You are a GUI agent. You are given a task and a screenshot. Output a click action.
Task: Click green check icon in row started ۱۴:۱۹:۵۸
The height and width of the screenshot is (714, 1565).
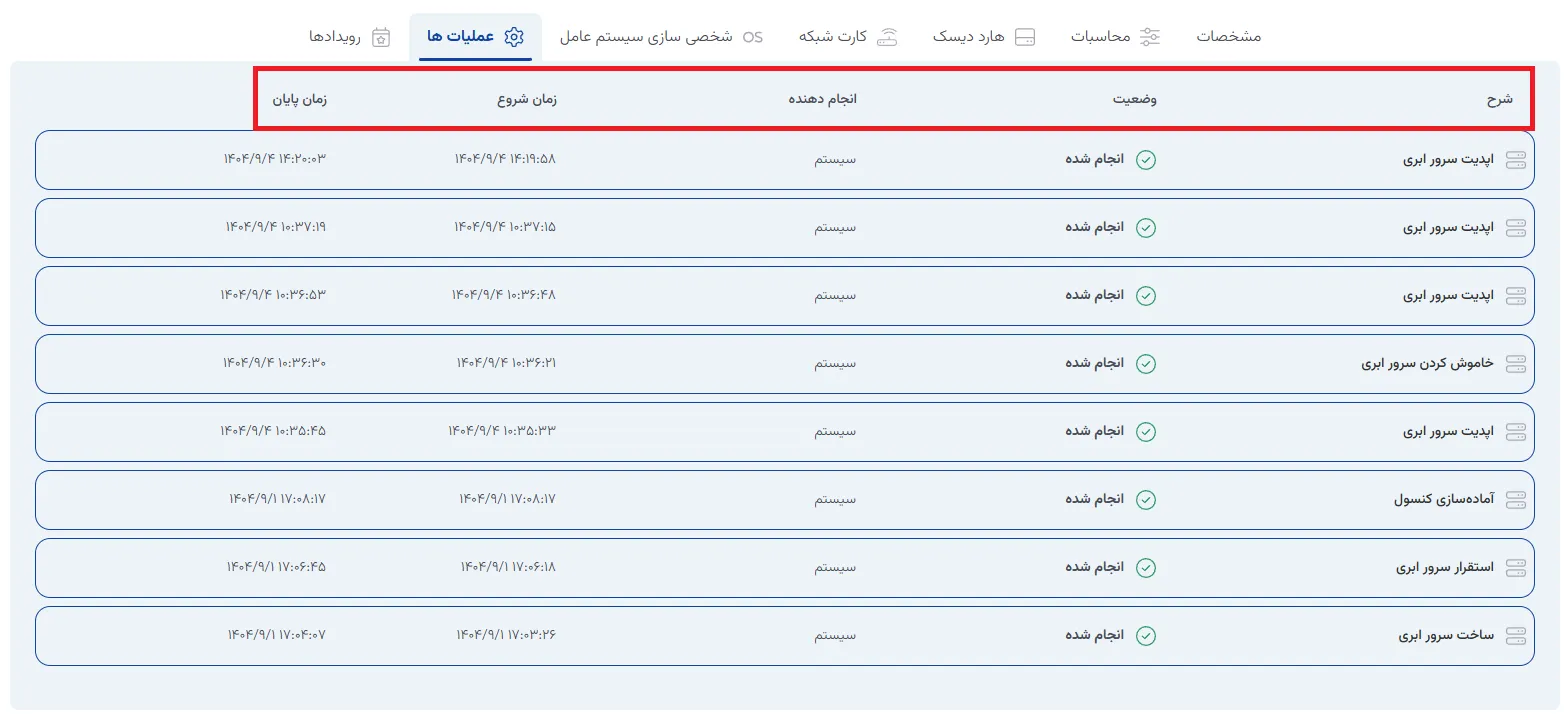tap(1146, 160)
